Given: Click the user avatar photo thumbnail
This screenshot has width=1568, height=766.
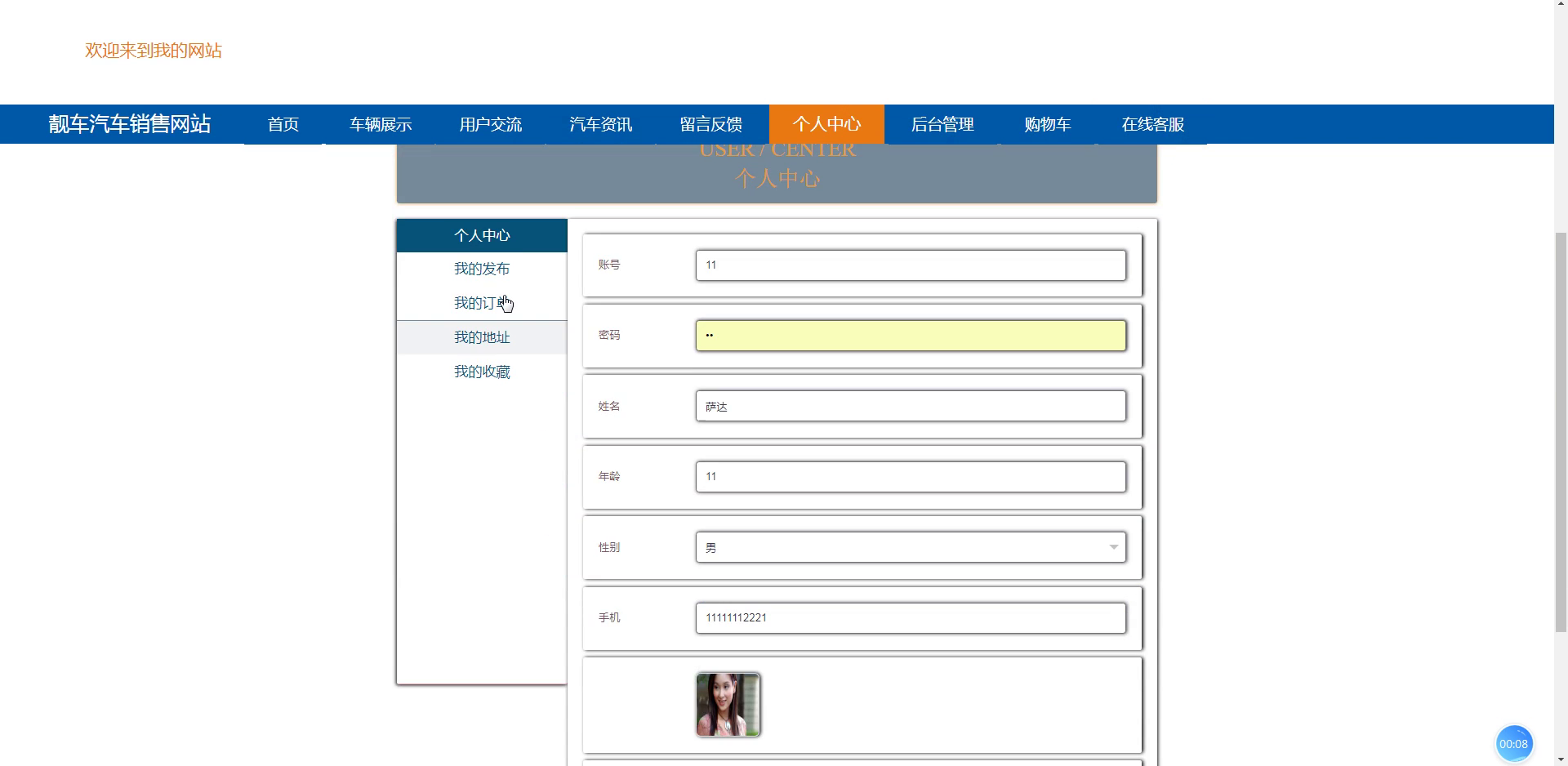Looking at the screenshot, I should pyautogui.click(x=728, y=705).
